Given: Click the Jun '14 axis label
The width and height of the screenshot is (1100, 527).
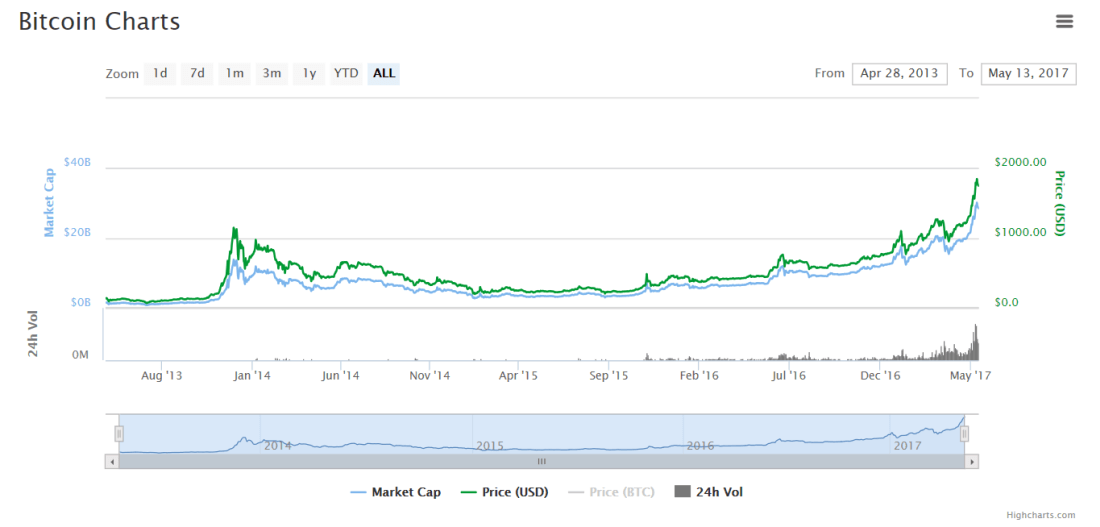Looking at the screenshot, I should pos(340,376).
